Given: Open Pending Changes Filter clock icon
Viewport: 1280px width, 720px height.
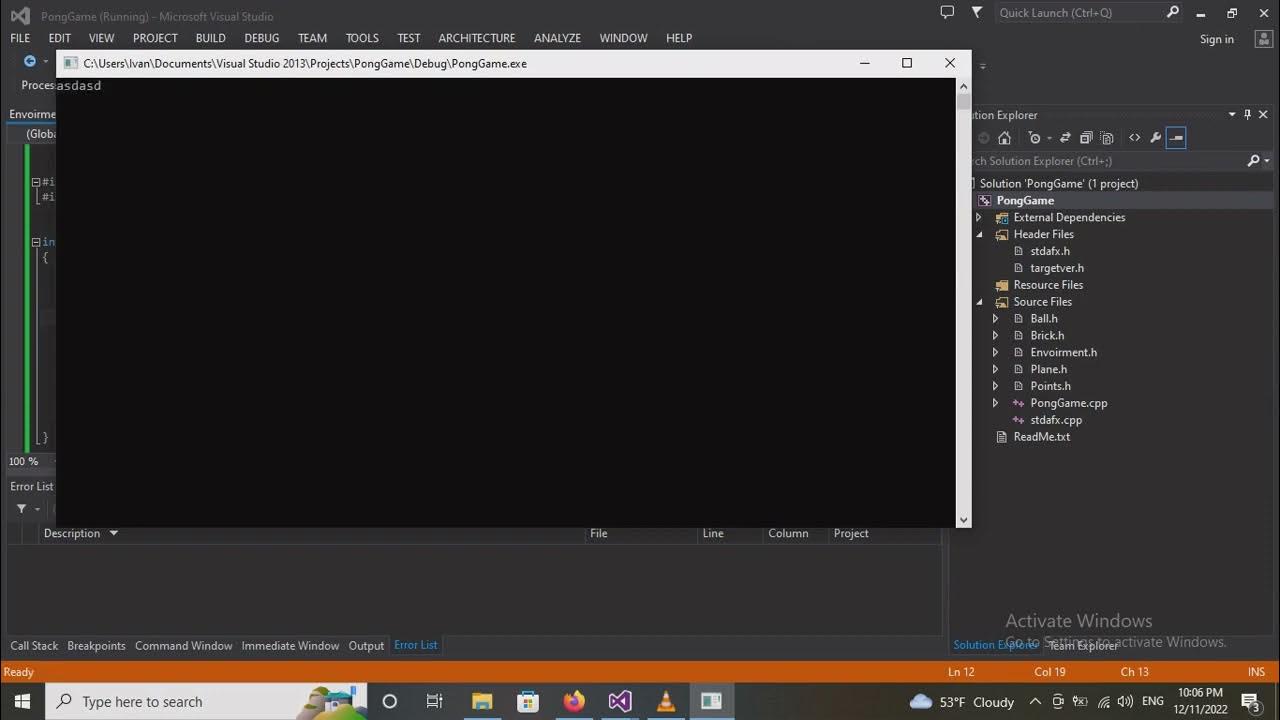Looking at the screenshot, I should click(x=1034, y=138).
